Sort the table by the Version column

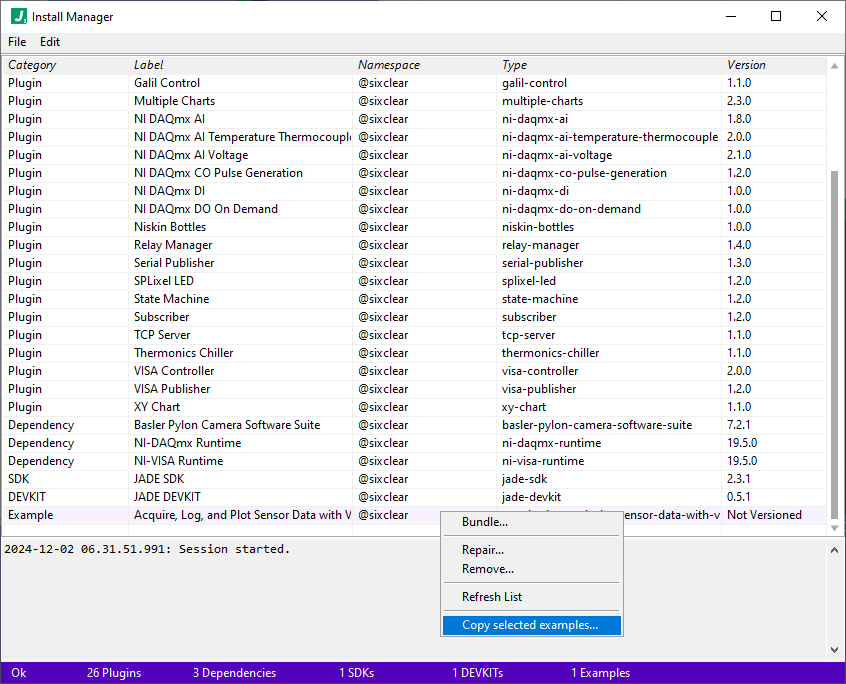(x=745, y=64)
